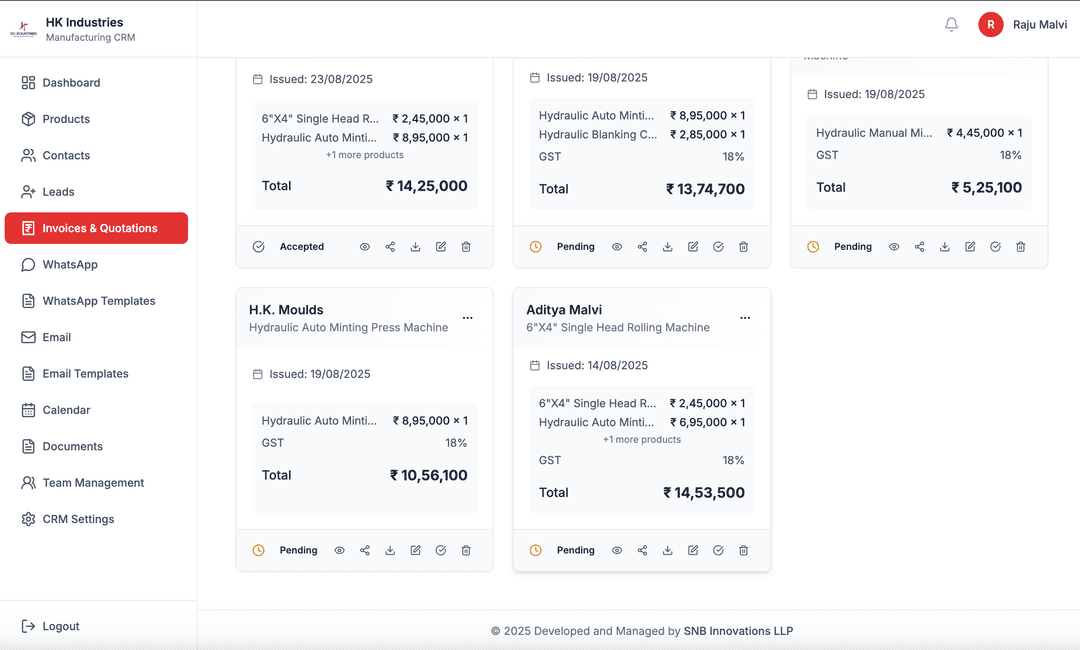Viewport: 1080px width, 650px height.
Task: Mark the 13,74,700 quotation accepted
Action: [718, 247]
